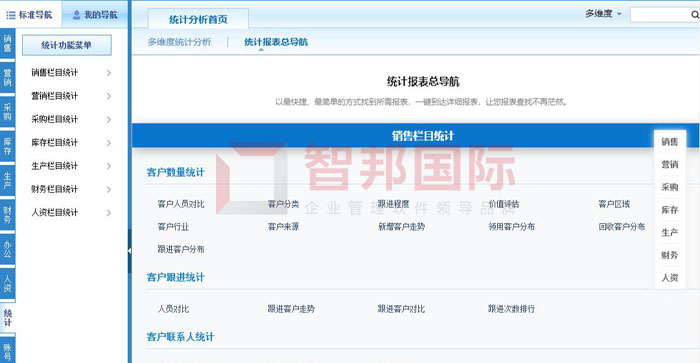Open the 采购 vertical sidebar tab
The image size is (700, 363).
click(x=8, y=112)
